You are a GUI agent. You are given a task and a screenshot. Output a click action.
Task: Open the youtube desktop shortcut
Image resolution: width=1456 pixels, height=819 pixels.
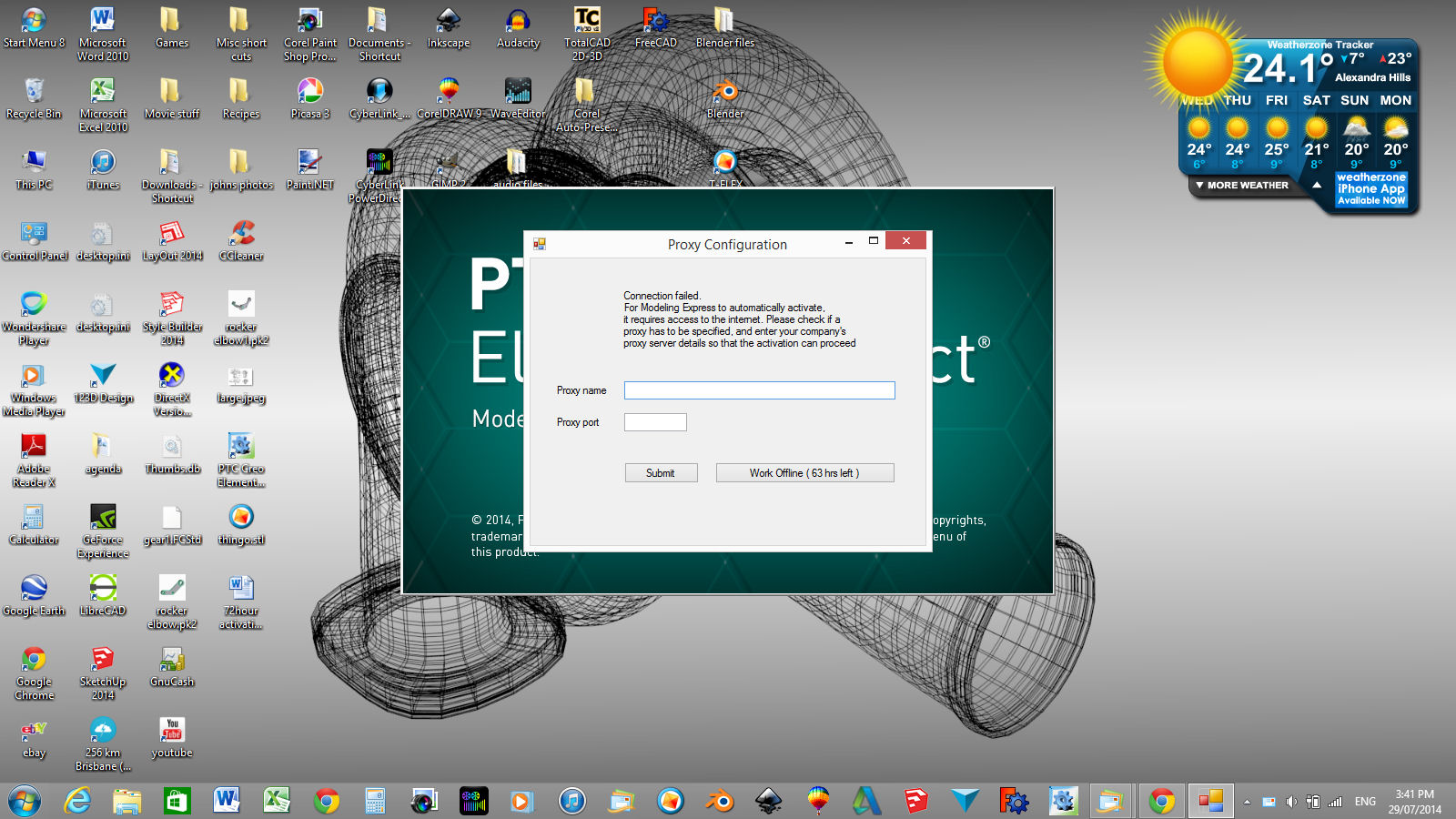tap(172, 737)
